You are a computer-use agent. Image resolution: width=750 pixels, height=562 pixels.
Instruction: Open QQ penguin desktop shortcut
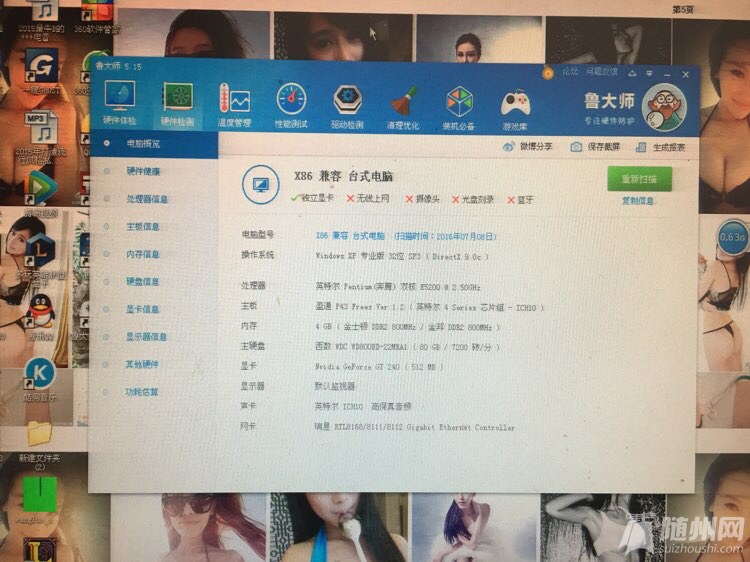coord(41,316)
